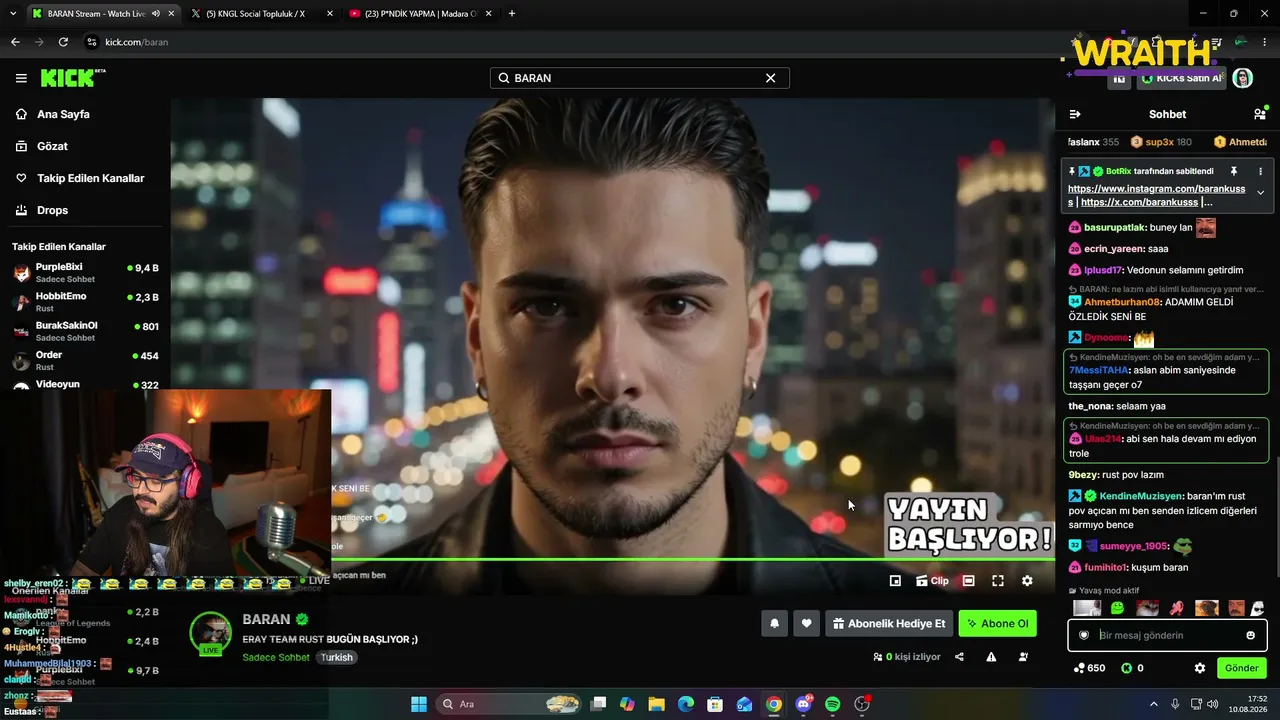1280x720 pixels.
Task: Switch to the YouTube Madara tab
Action: pyautogui.click(x=420, y=14)
